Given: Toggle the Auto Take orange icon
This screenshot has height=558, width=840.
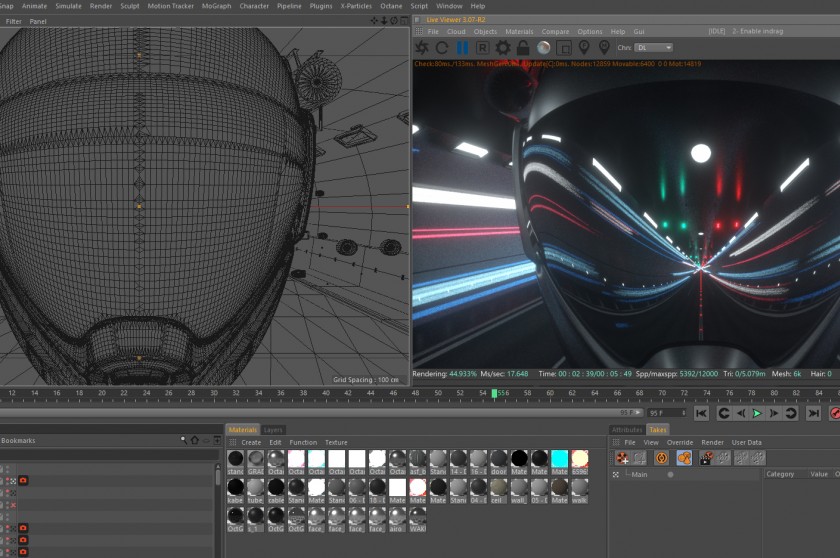Looking at the screenshot, I should 662,458.
